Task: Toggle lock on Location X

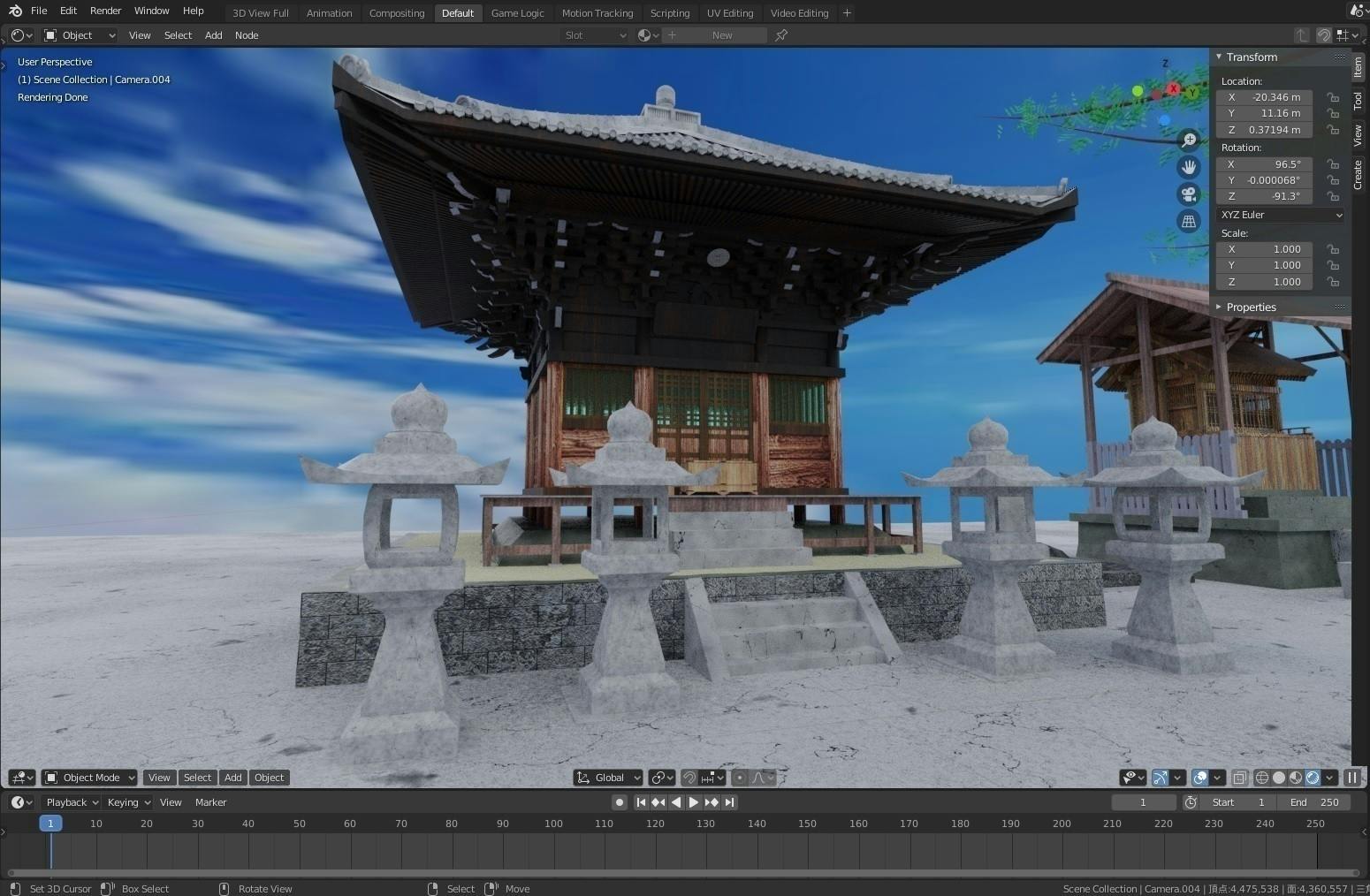Action: click(x=1332, y=97)
